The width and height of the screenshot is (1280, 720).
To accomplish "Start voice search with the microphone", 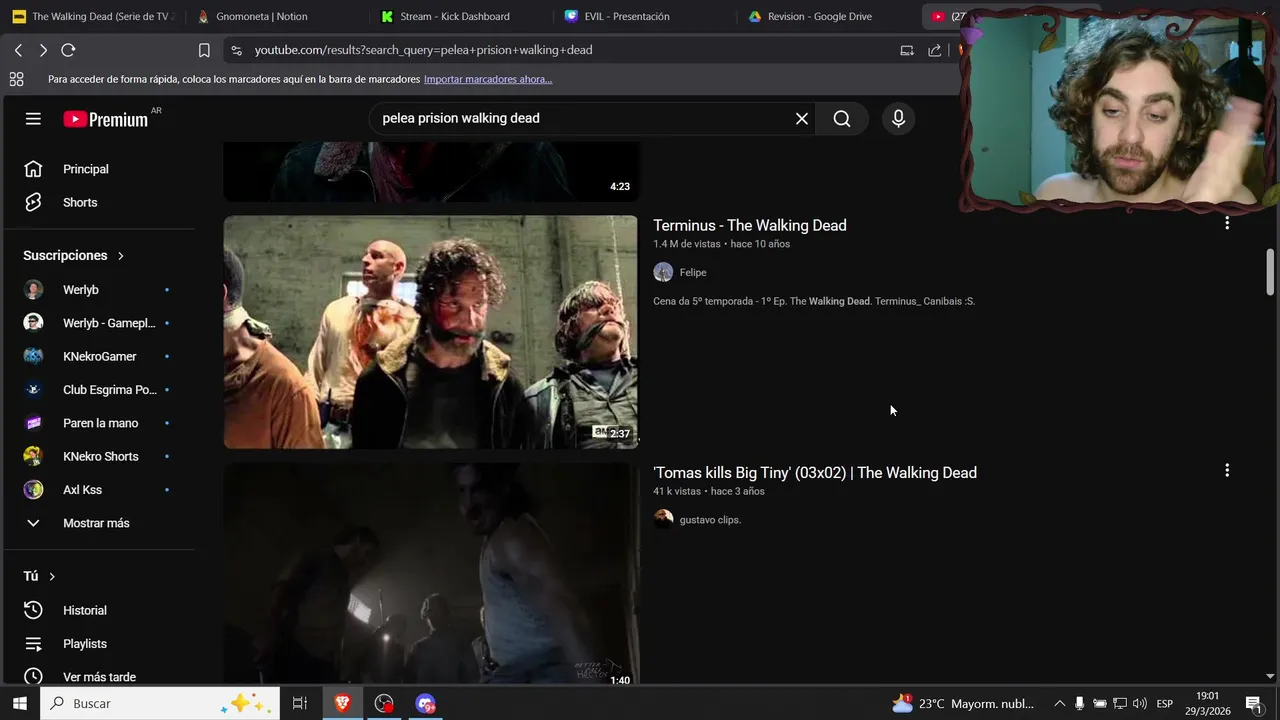I will pyautogui.click(x=898, y=119).
